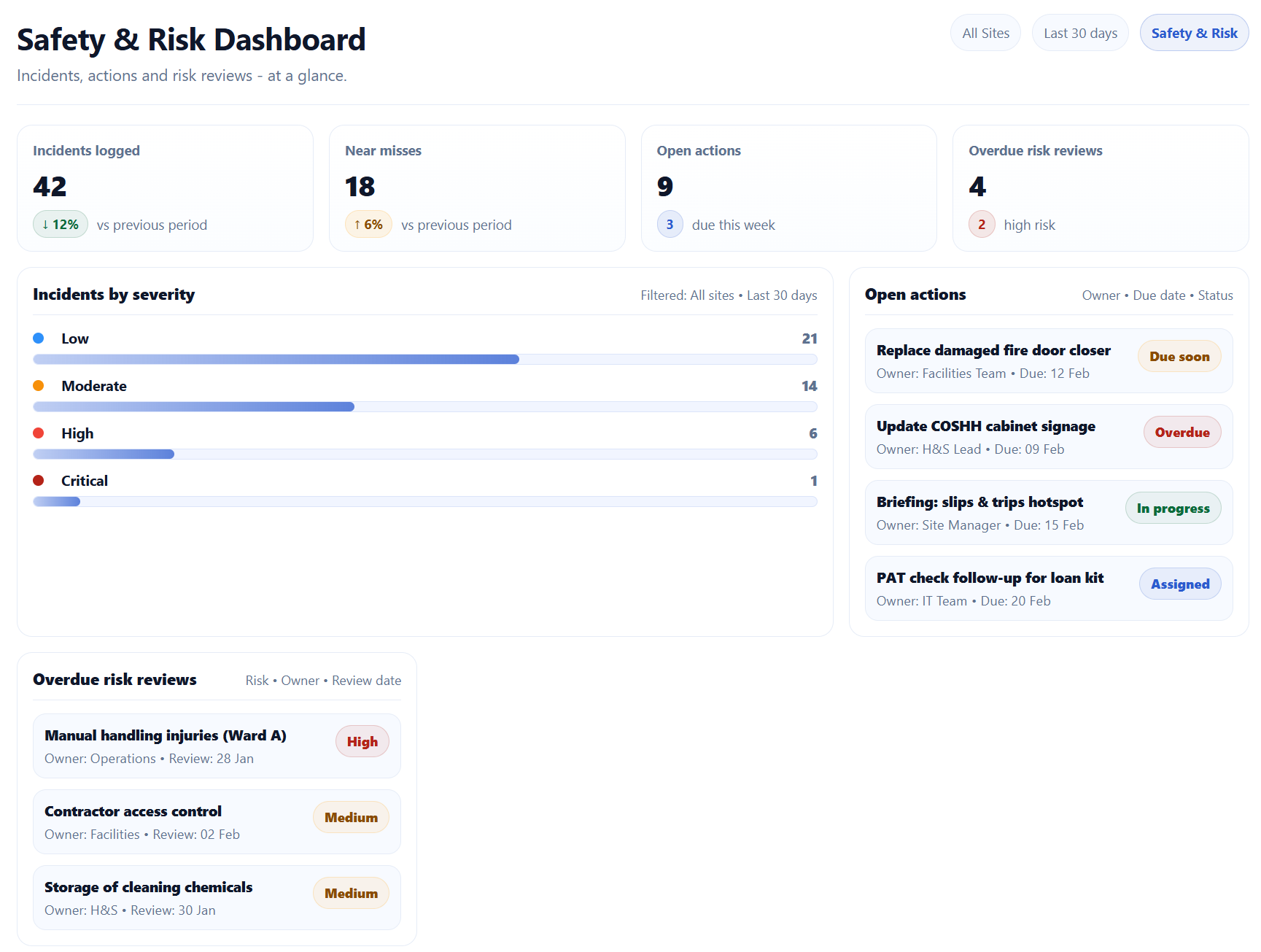Click the In progress status badge
Viewport: 1261px width, 952px height.
[1173, 508]
